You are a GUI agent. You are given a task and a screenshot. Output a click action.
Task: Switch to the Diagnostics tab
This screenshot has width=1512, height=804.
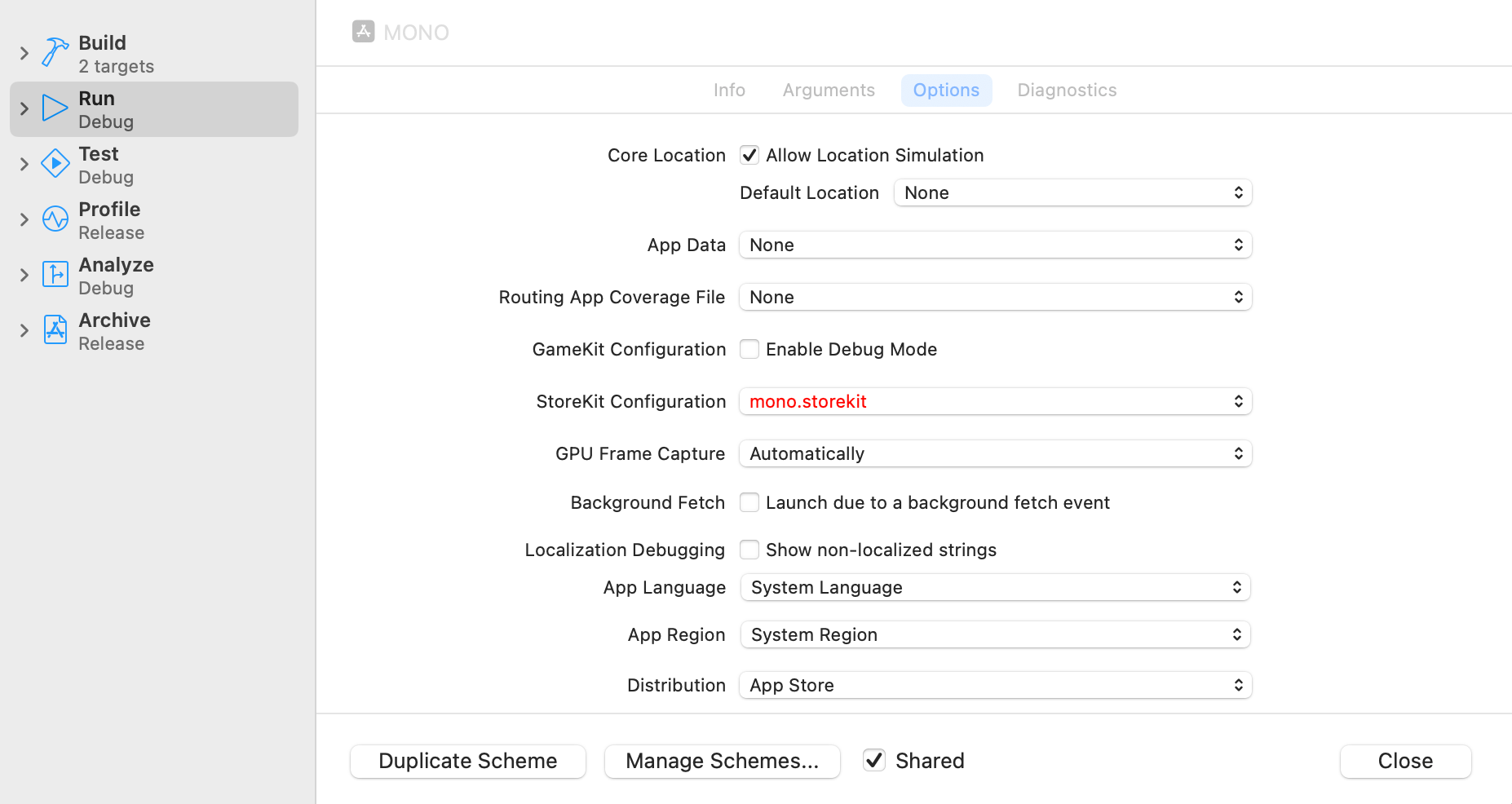click(x=1067, y=90)
